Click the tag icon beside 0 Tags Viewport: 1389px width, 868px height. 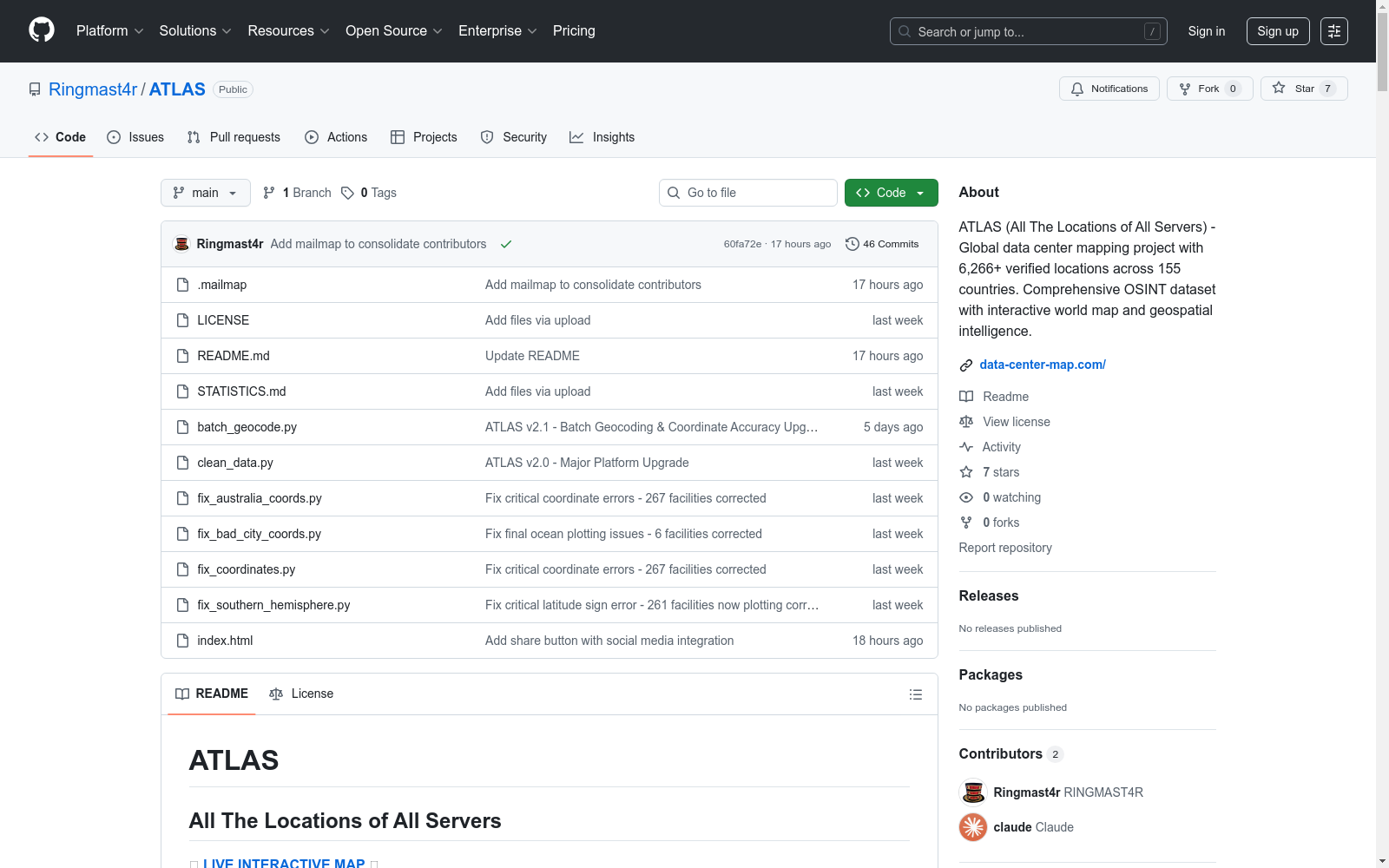pyautogui.click(x=347, y=193)
